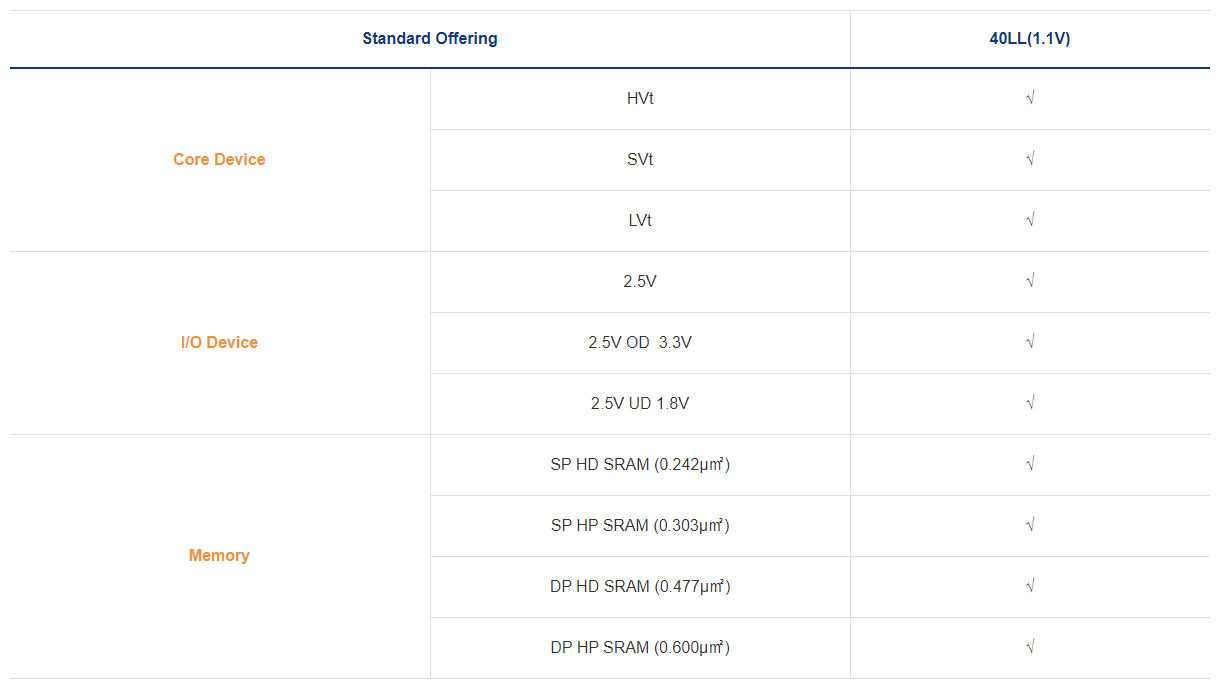Select check mark for DP HP SRAM

tap(1030, 647)
